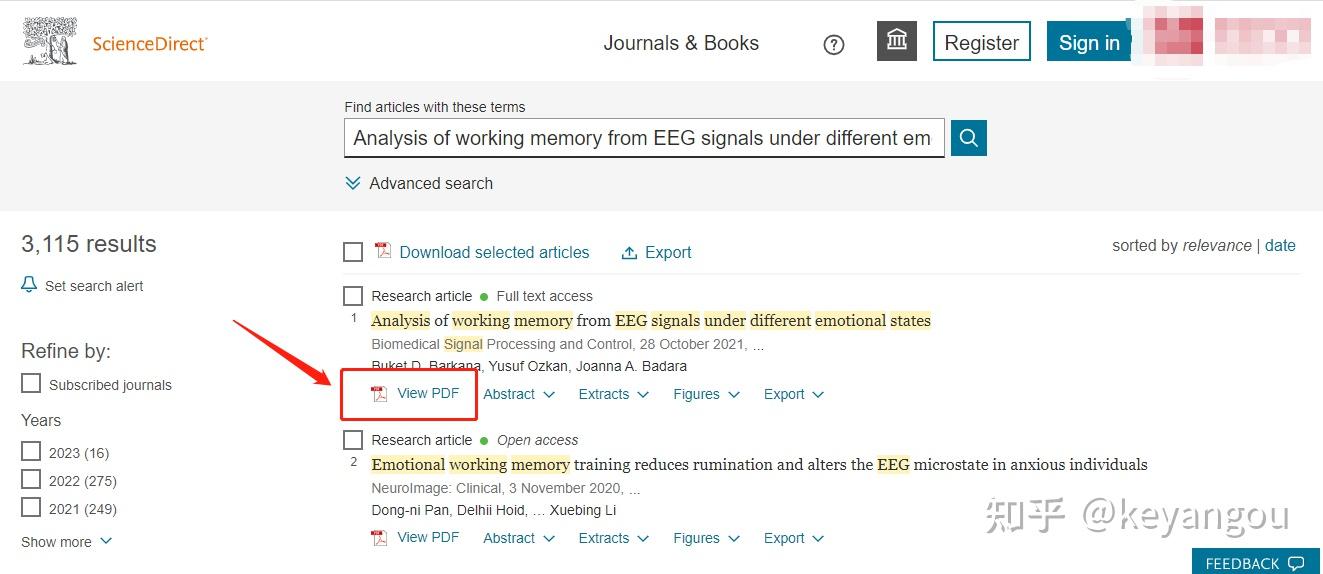Screen dimensions: 1323x574
Task: Expand Abstract of first result
Action: point(519,394)
